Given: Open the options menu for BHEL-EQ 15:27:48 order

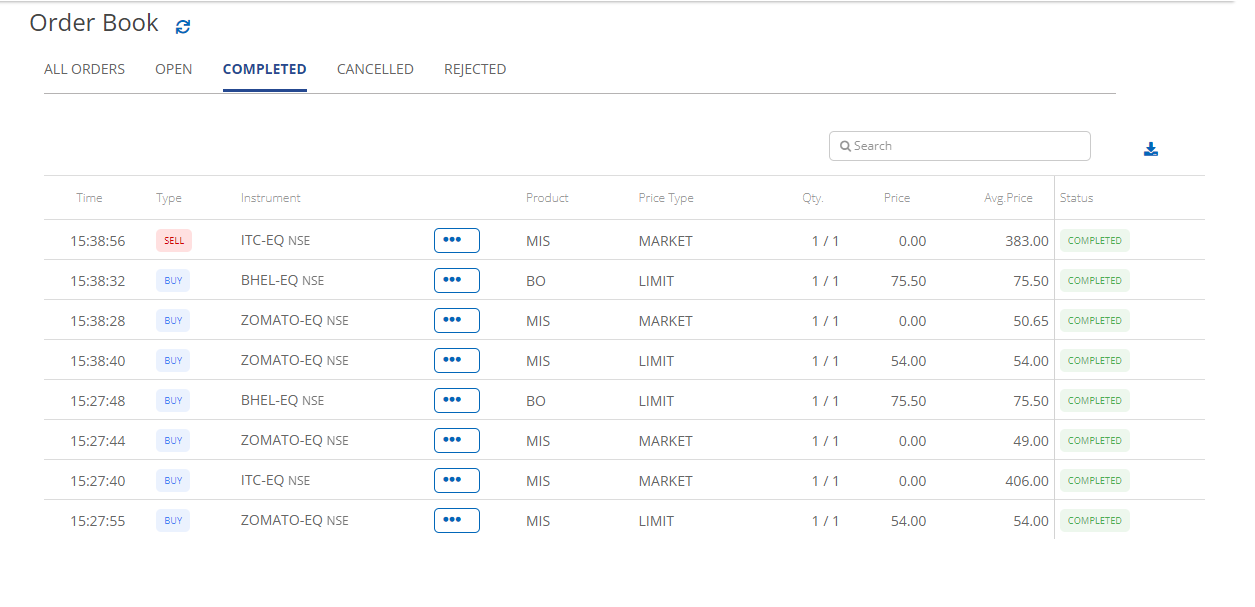Looking at the screenshot, I should [457, 400].
